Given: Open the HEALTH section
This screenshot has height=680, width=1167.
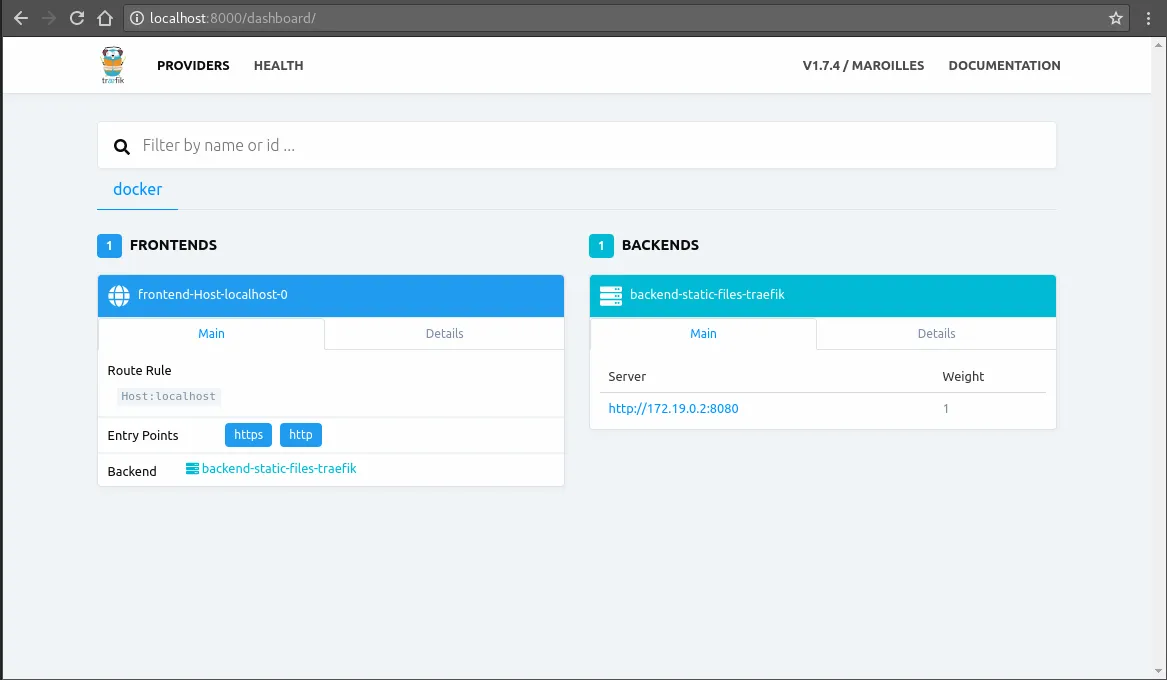Looking at the screenshot, I should [278, 65].
